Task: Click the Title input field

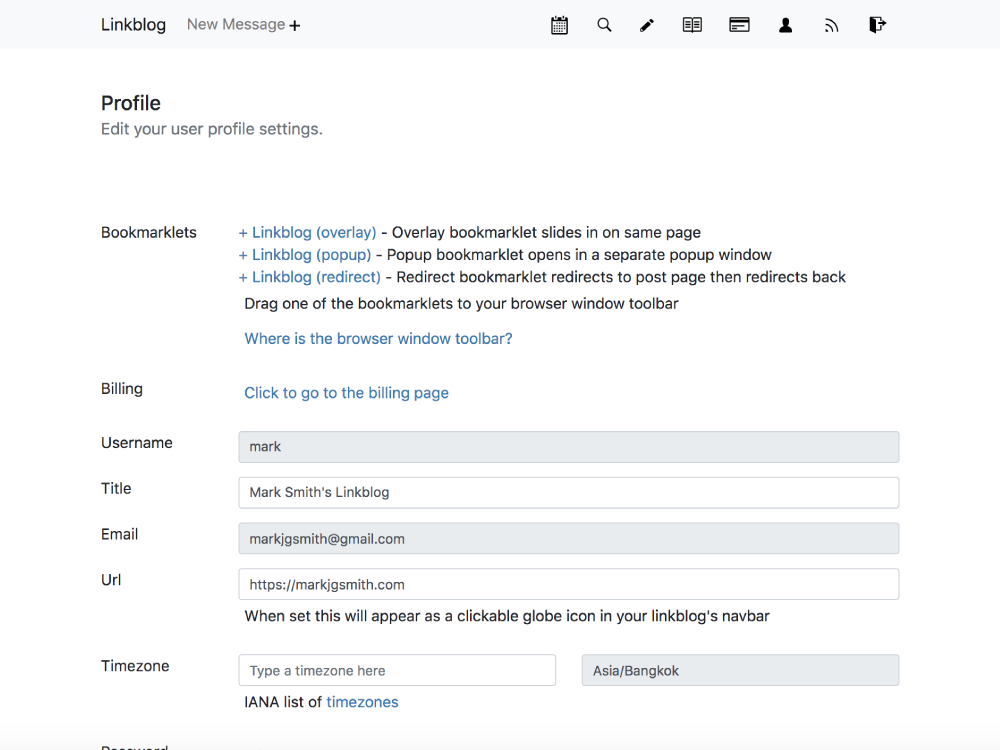Action: point(569,493)
